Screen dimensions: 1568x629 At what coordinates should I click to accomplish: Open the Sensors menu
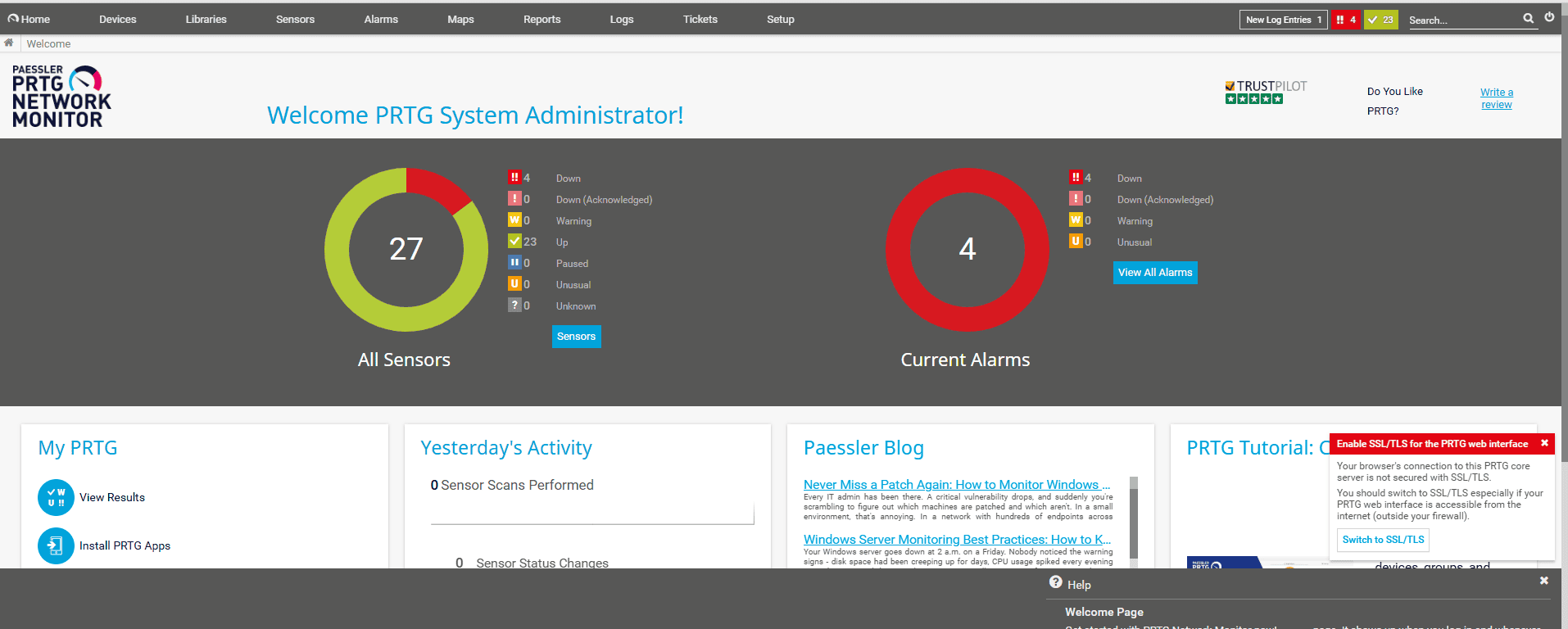click(295, 19)
